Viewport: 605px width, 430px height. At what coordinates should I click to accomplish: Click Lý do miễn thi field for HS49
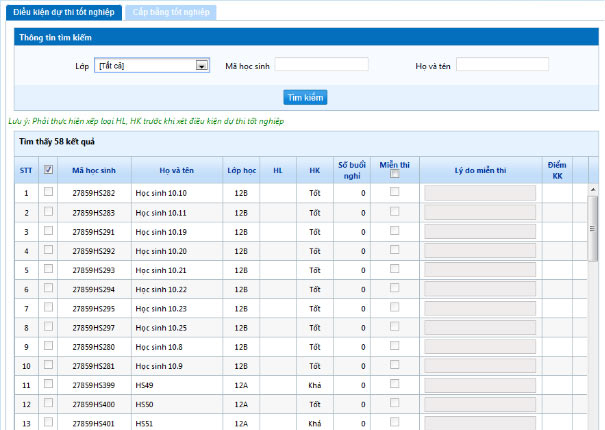click(480, 385)
